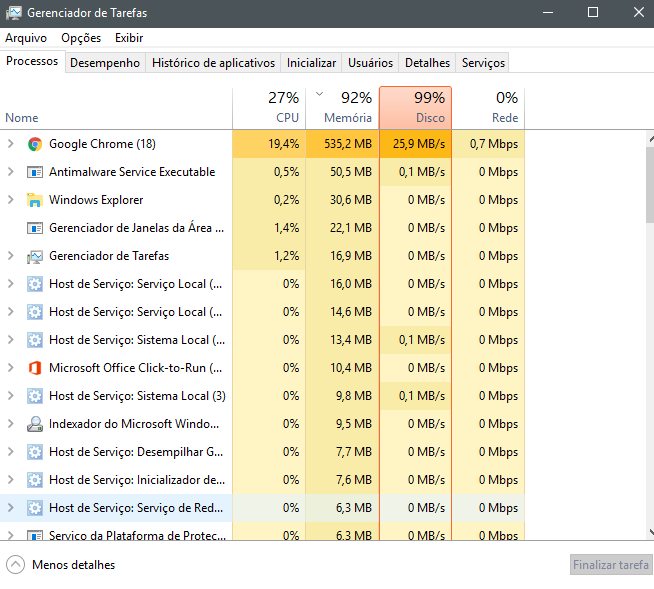Select Indexador do Microsoft Windo... row name
Viewport: 654px width, 589px height.
pos(134,424)
